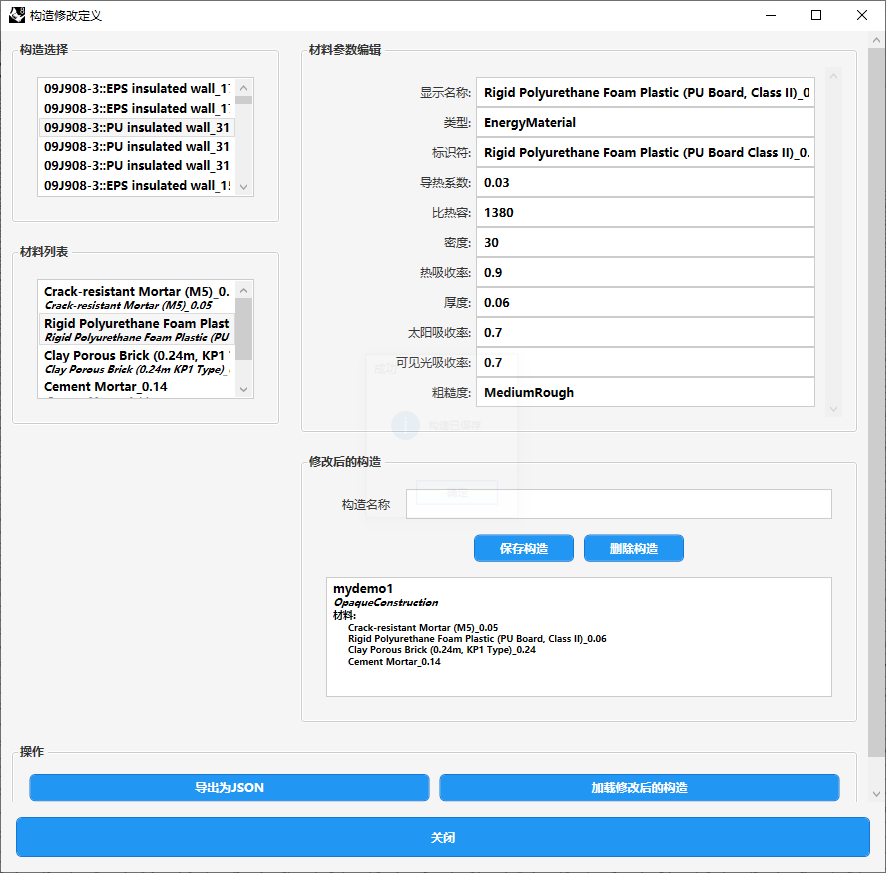Click up arrow of material list scrollbar
Viewport: 886px width, 873px height.
click(244, 289)
